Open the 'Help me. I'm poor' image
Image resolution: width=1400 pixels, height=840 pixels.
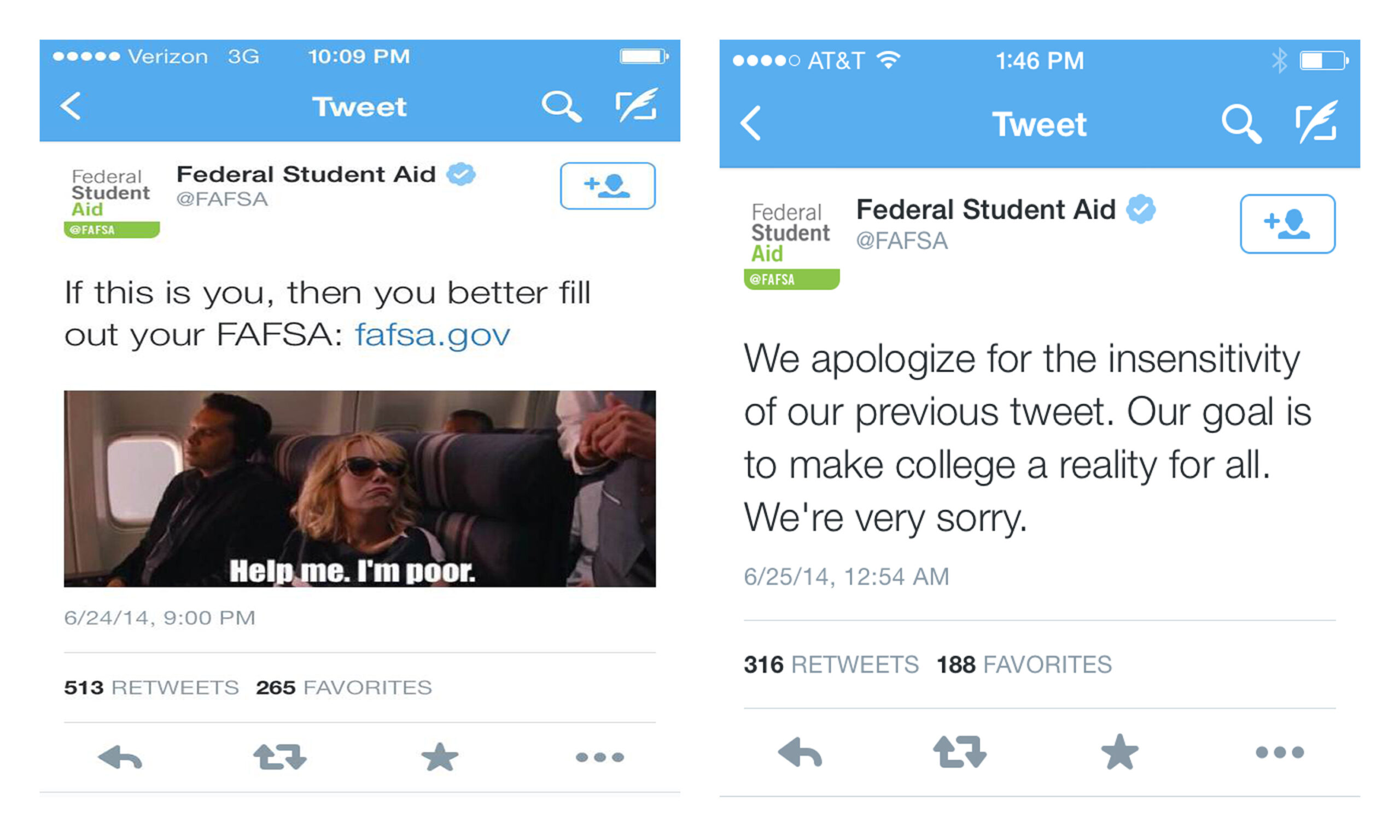[x=359, y=488]
